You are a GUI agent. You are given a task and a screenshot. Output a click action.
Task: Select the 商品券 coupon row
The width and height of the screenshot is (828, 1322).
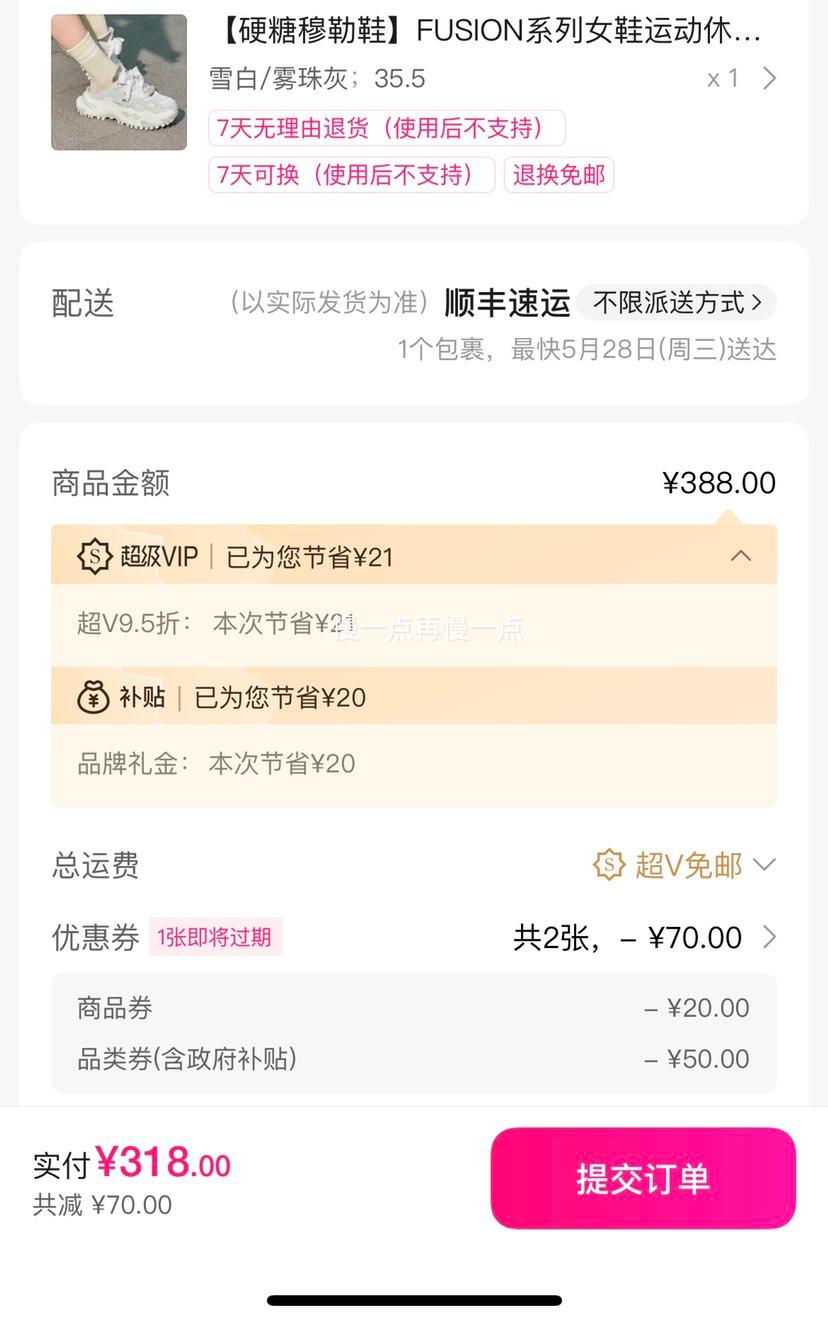(414, 1008)
